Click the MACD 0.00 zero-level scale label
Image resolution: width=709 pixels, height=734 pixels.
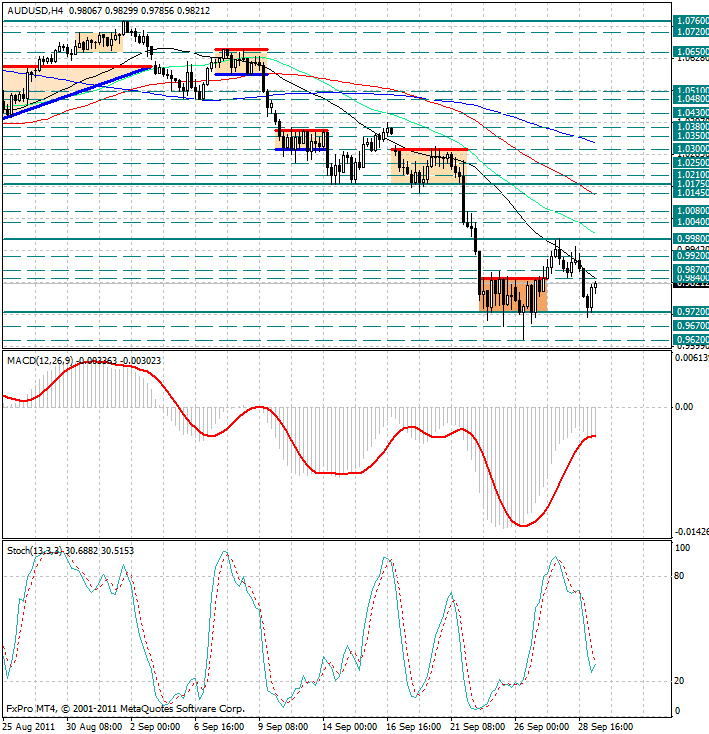(x=684, y=406)
